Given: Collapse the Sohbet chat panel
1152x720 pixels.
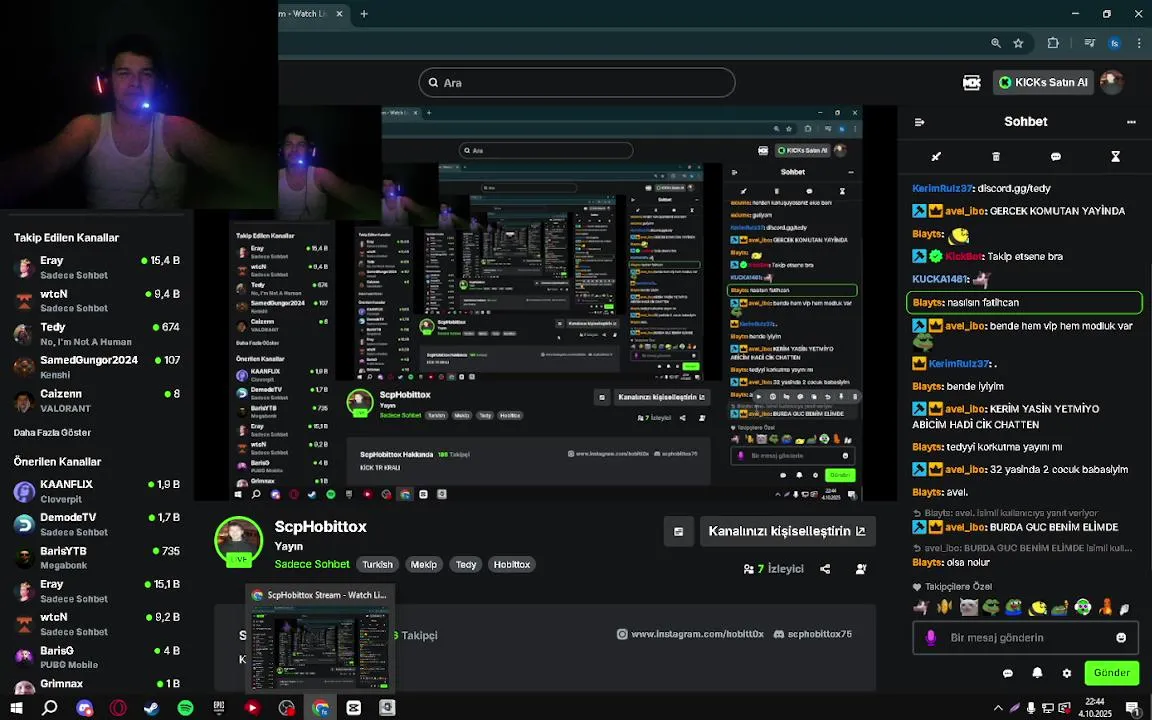Looking at the screenshot, I should [919, 122].
